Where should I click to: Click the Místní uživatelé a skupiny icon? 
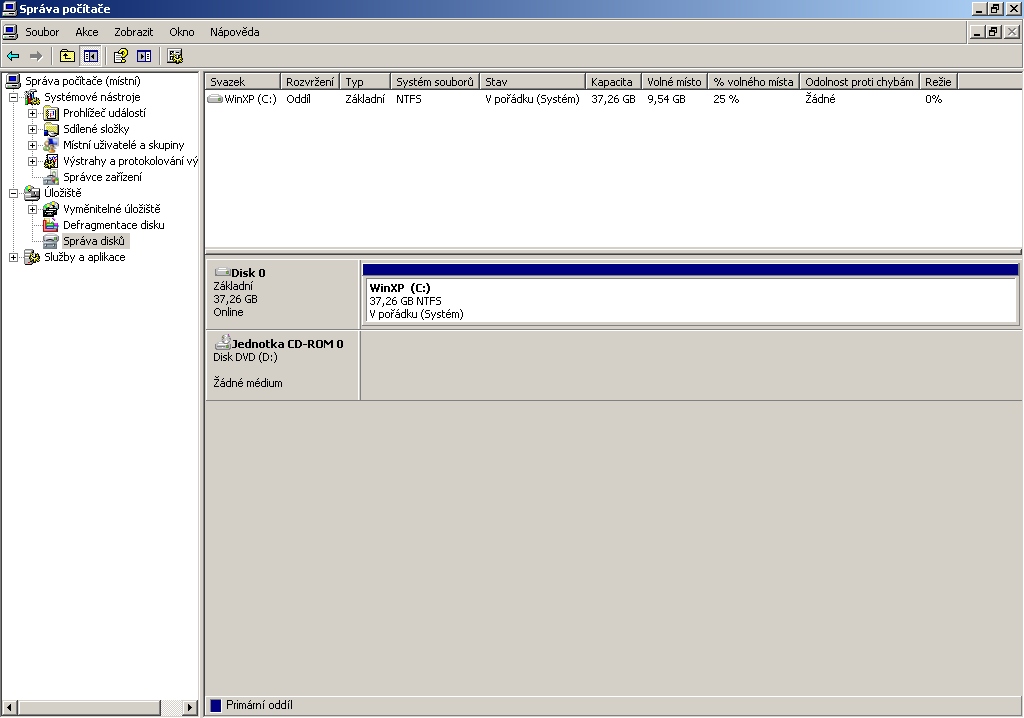(x=51, y=145)
